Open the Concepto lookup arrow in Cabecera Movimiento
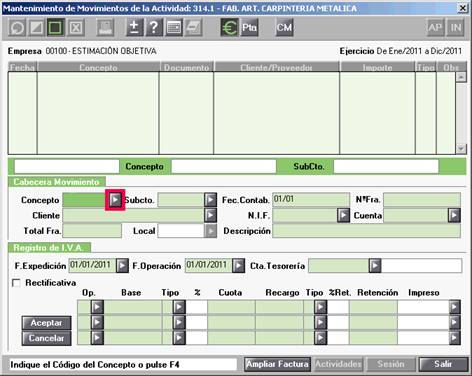Screen dimensions: 472x376 point(115,200)
